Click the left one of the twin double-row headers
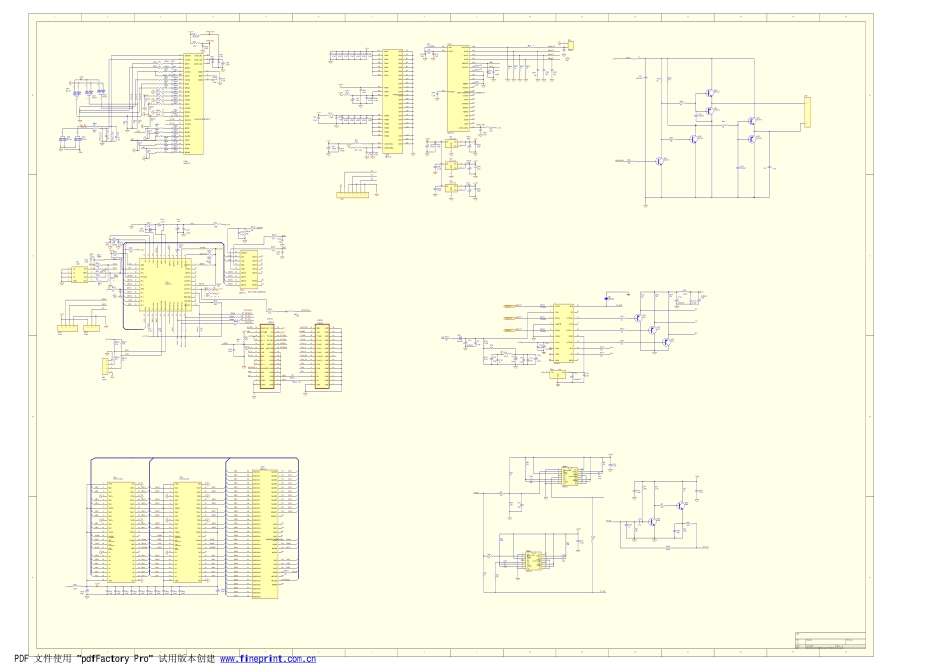This screenshot has height=672, width=950. (x=267, y=356)
